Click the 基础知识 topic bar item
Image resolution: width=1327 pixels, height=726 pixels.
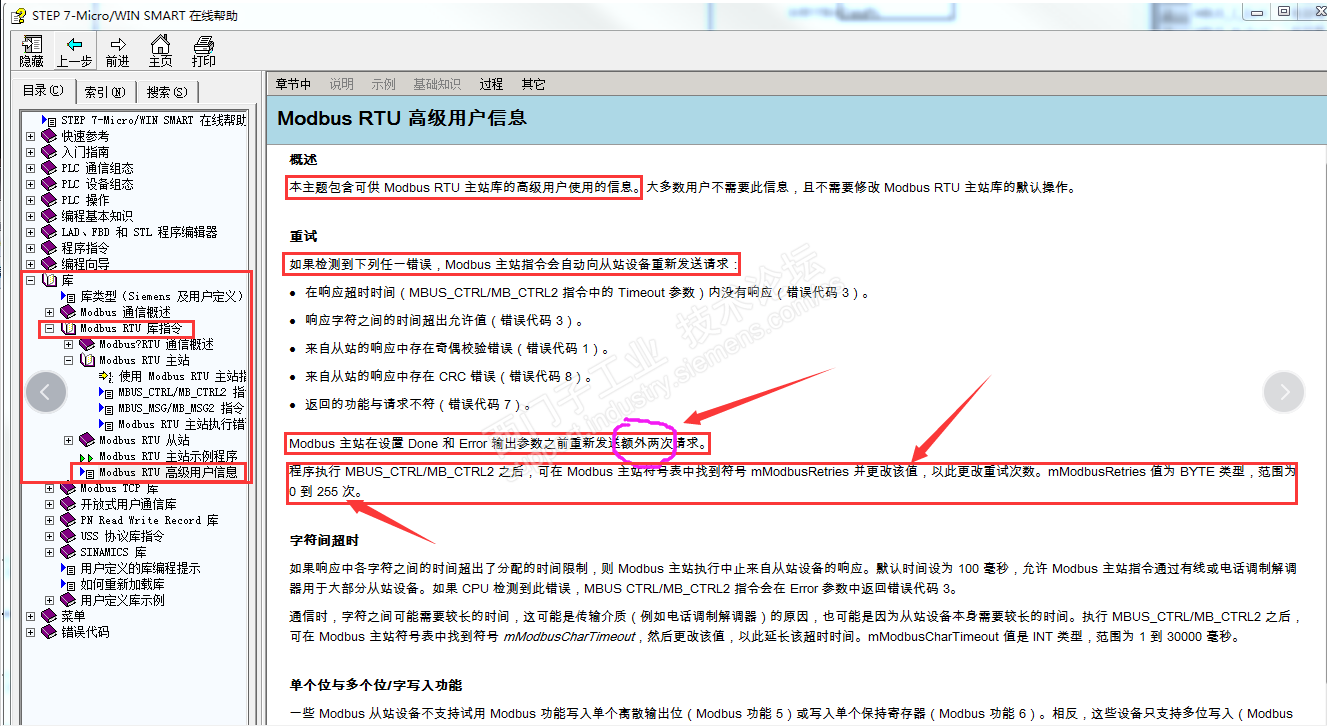(x=437, y=84)
